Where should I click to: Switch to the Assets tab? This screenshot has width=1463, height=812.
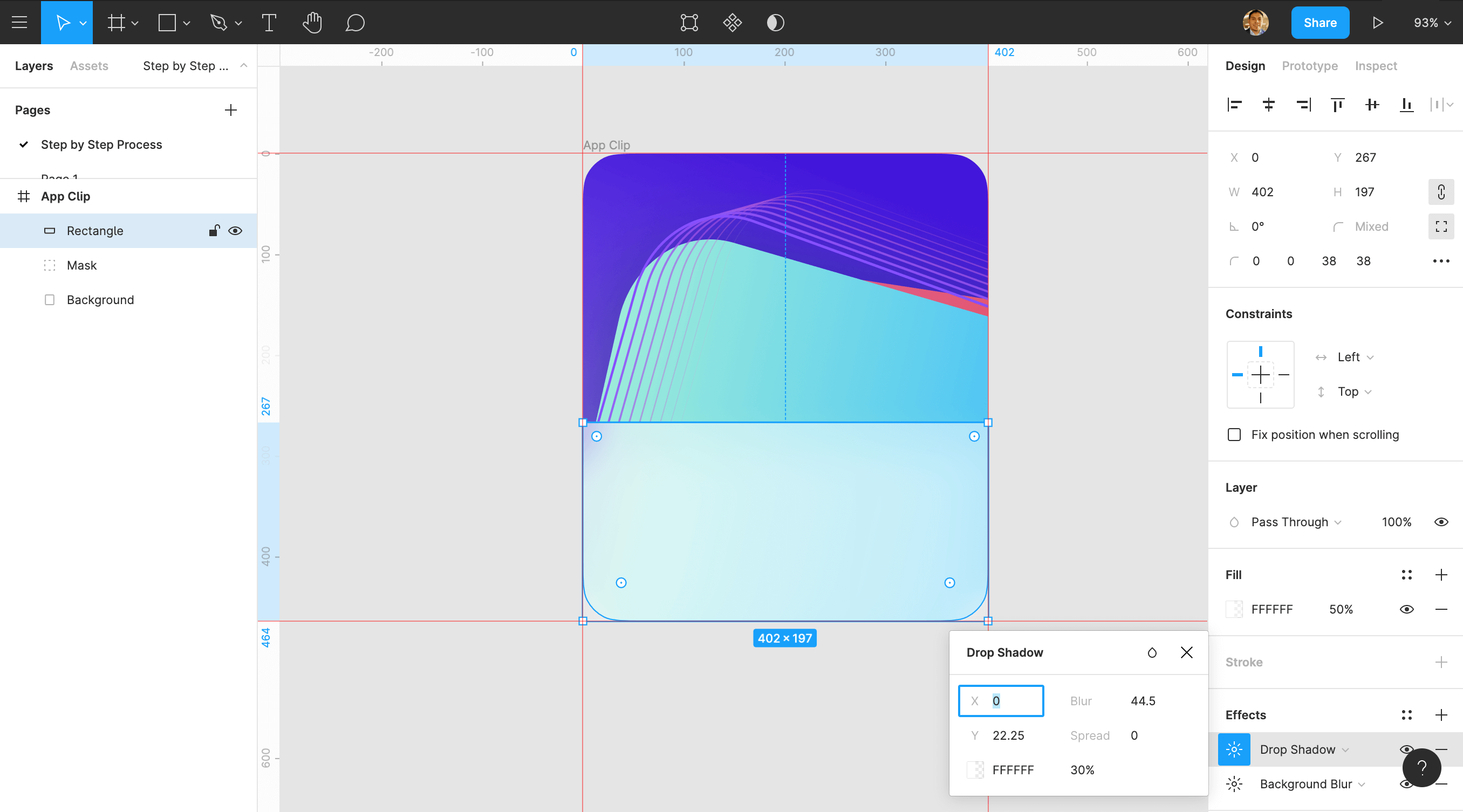point(88,66)
